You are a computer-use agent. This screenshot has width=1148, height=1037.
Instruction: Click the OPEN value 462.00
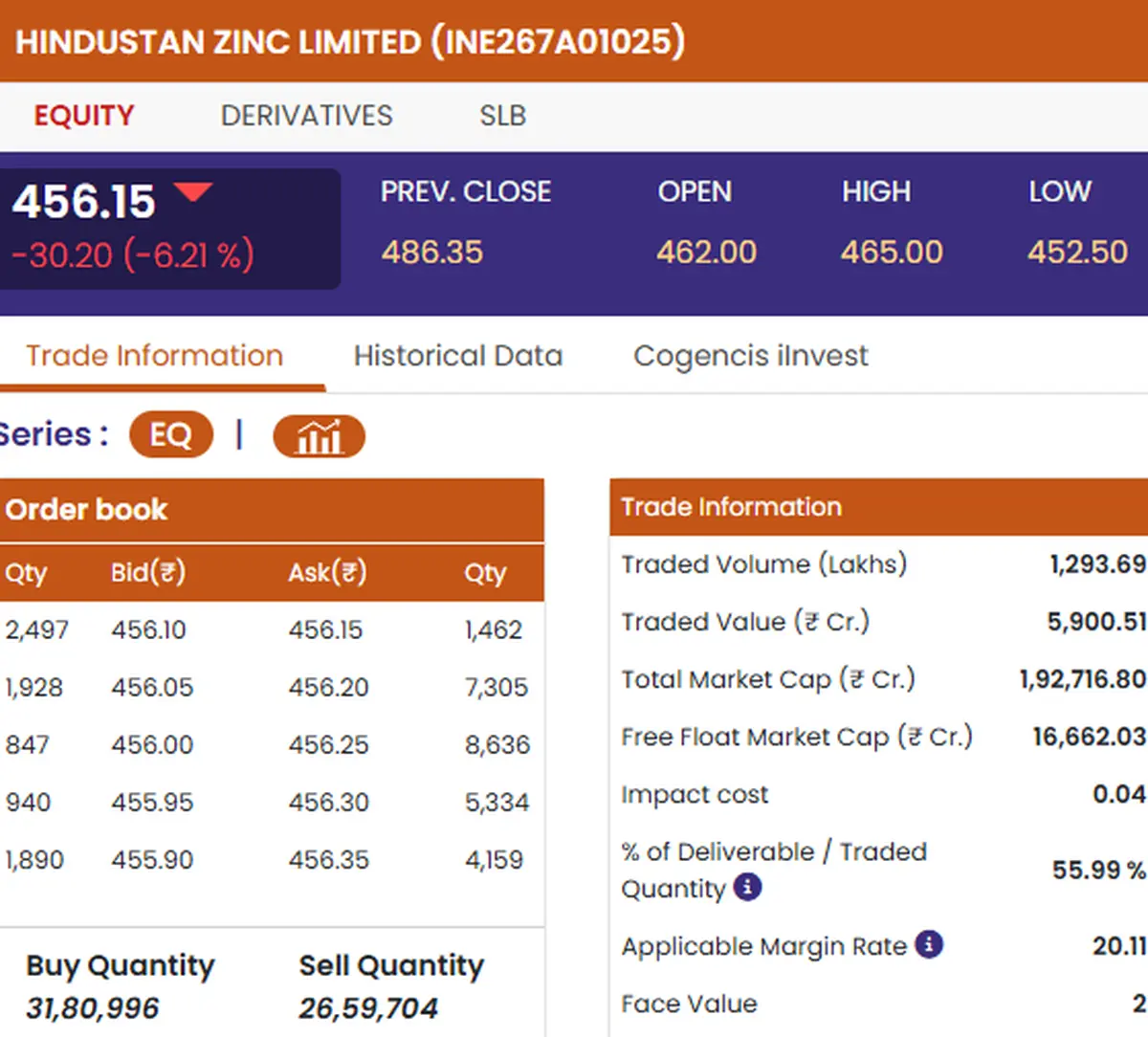(707, 253)
